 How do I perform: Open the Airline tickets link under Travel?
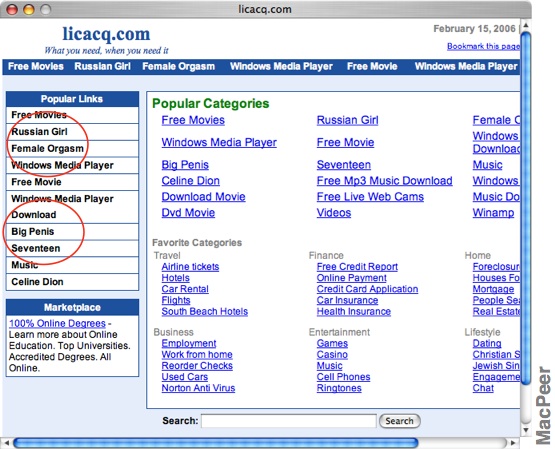190,267
